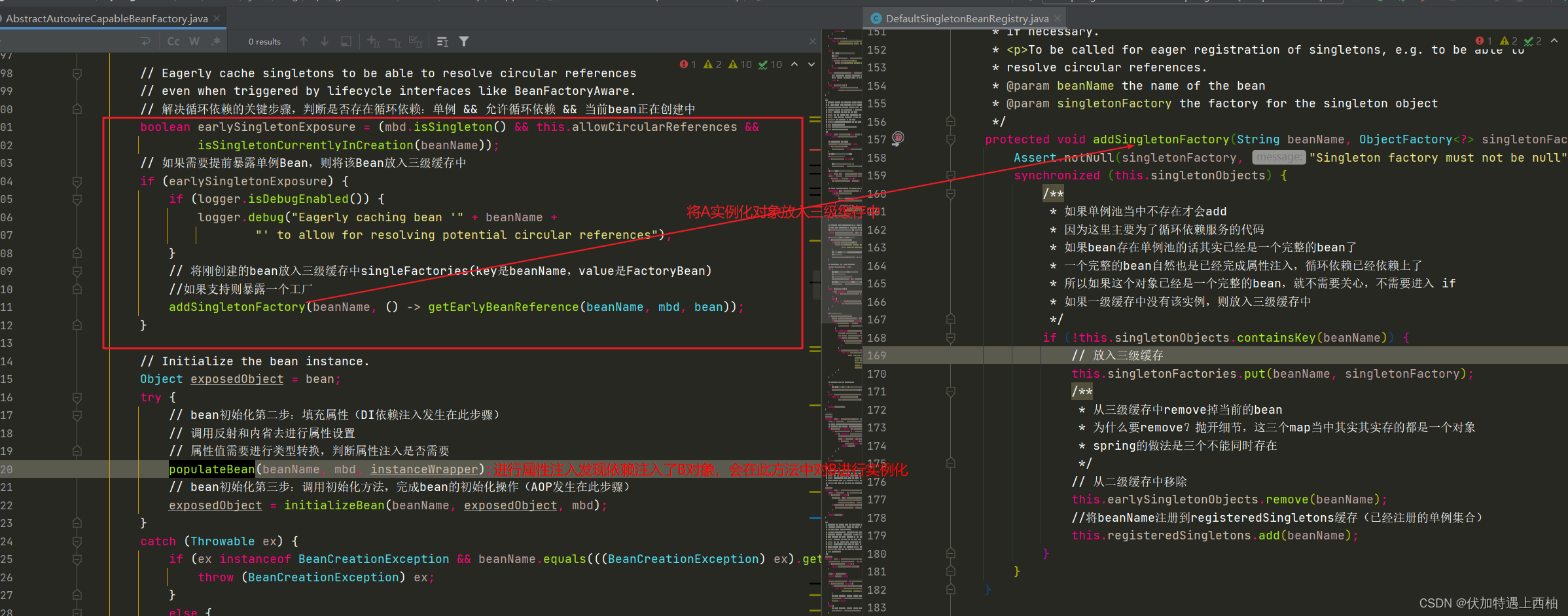The height and width of the screenshot is (616, 1568).
Task: Add selection for next occurrence icon
Action: click(373, 41)
